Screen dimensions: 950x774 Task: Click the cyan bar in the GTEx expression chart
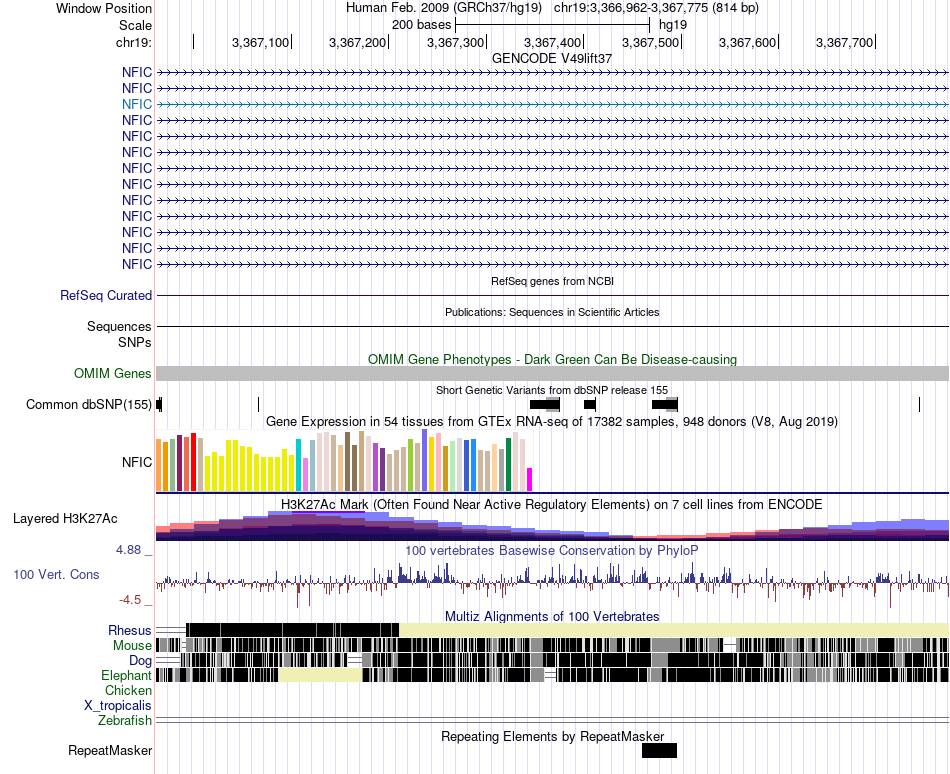(298, 465)
